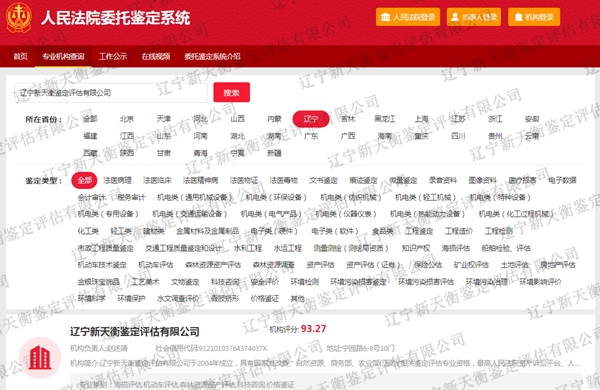
Task: Click the court emblem logo
Action: (x=19, y=18)
